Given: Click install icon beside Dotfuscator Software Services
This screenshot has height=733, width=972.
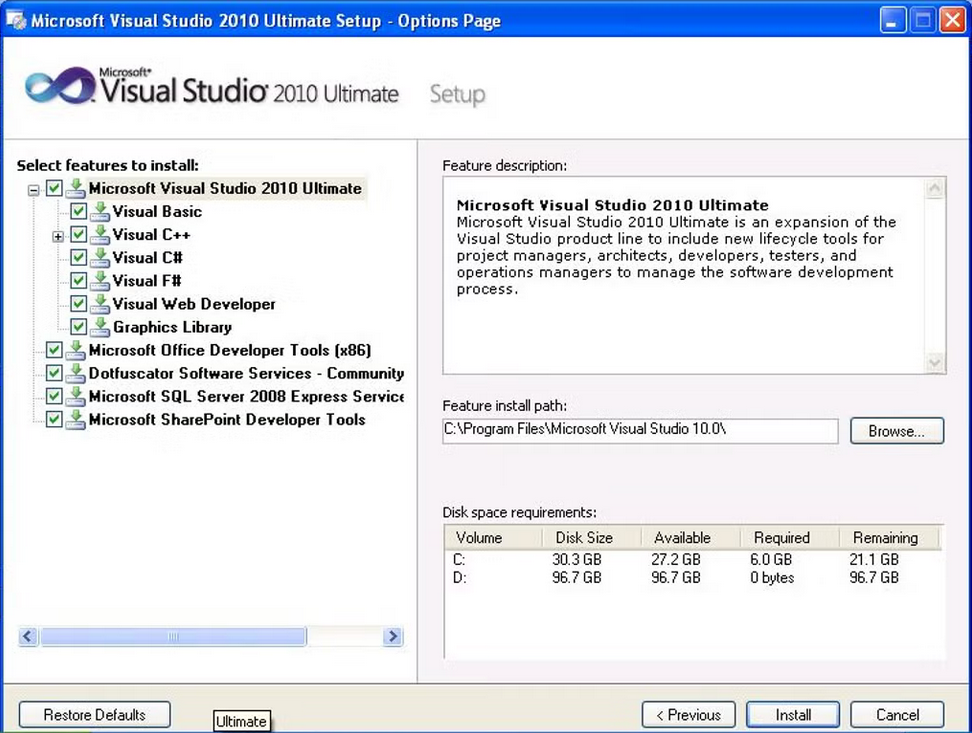Looking at the screenshot, I should (76, 373).
